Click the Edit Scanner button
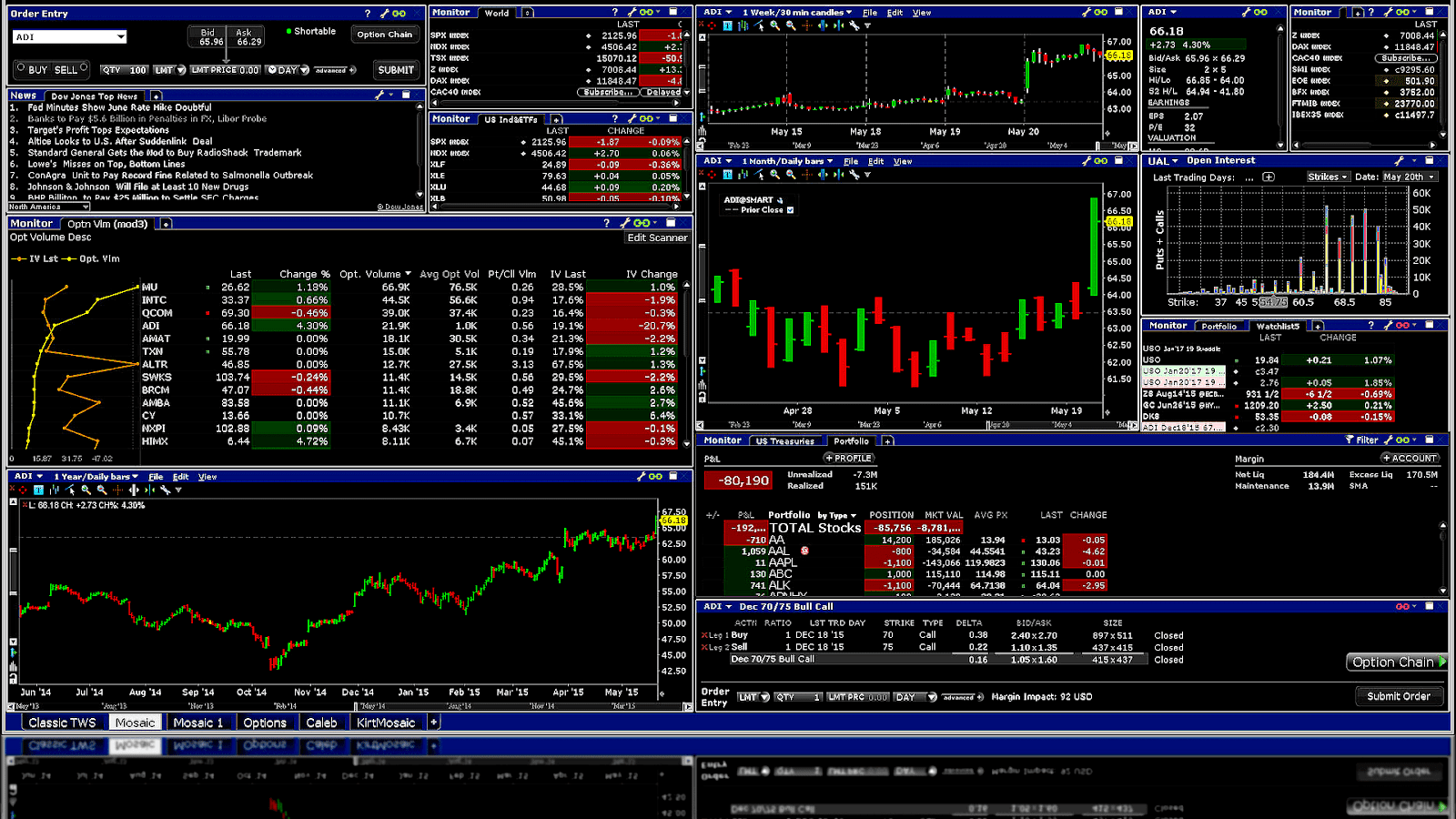 [x=656, y=238]
